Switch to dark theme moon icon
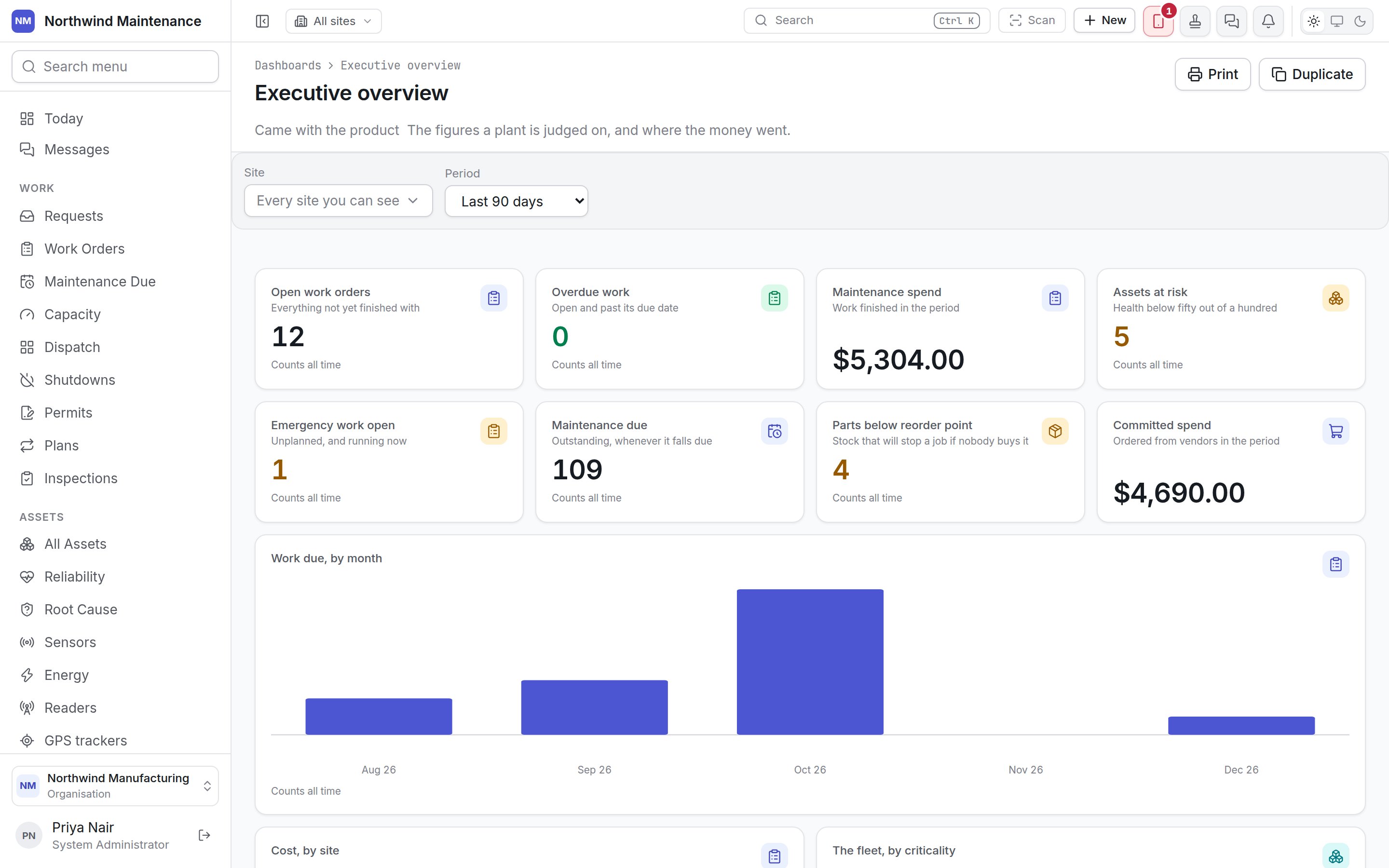Viewport: 1389px width, 868px height. (1360, 21)
